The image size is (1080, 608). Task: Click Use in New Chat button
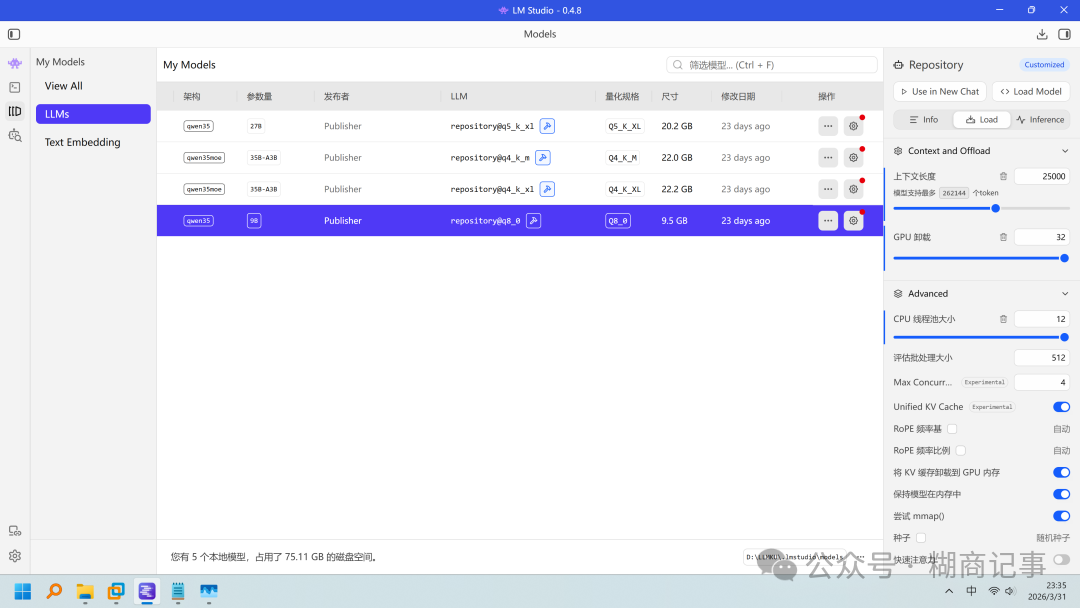pyautogui.click(x=939, y=92)
